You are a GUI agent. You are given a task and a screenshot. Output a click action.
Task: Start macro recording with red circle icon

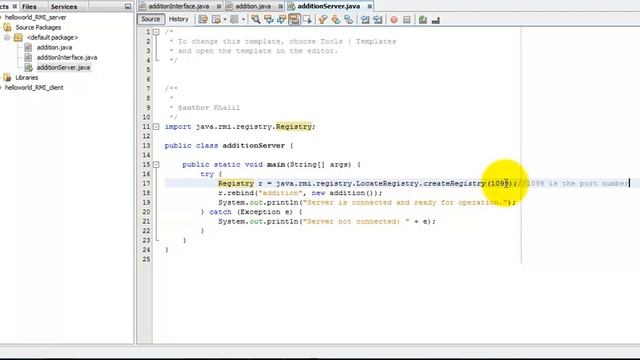(394, 20)
